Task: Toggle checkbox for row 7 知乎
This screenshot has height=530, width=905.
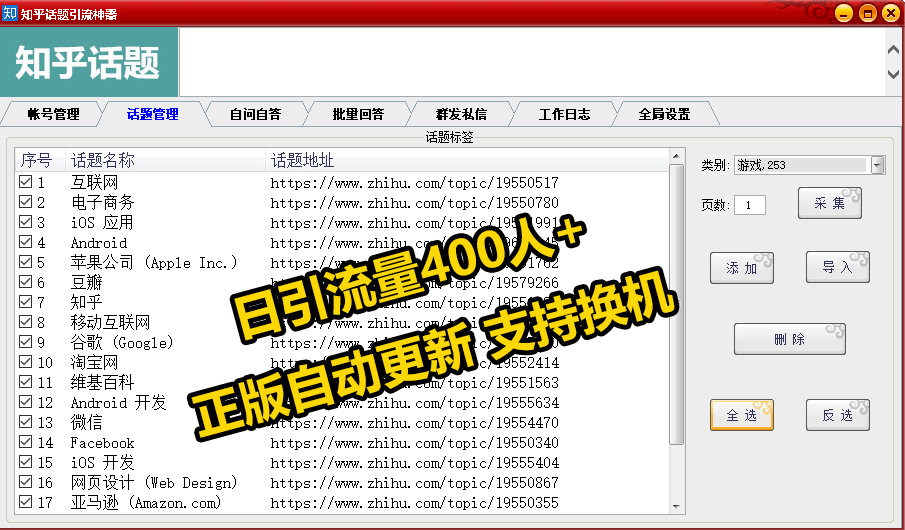Action: click(25, 301)
